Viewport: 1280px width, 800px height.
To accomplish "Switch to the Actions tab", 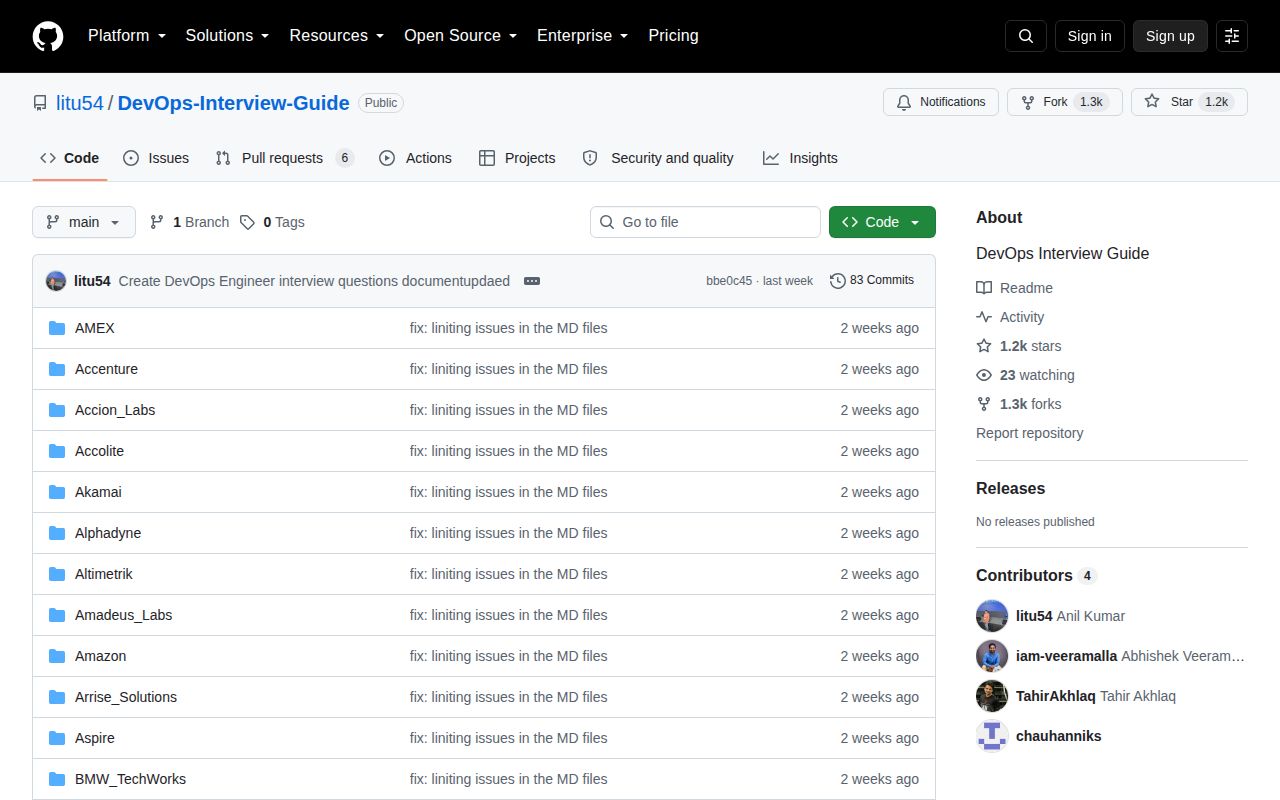I will point(415,158).
